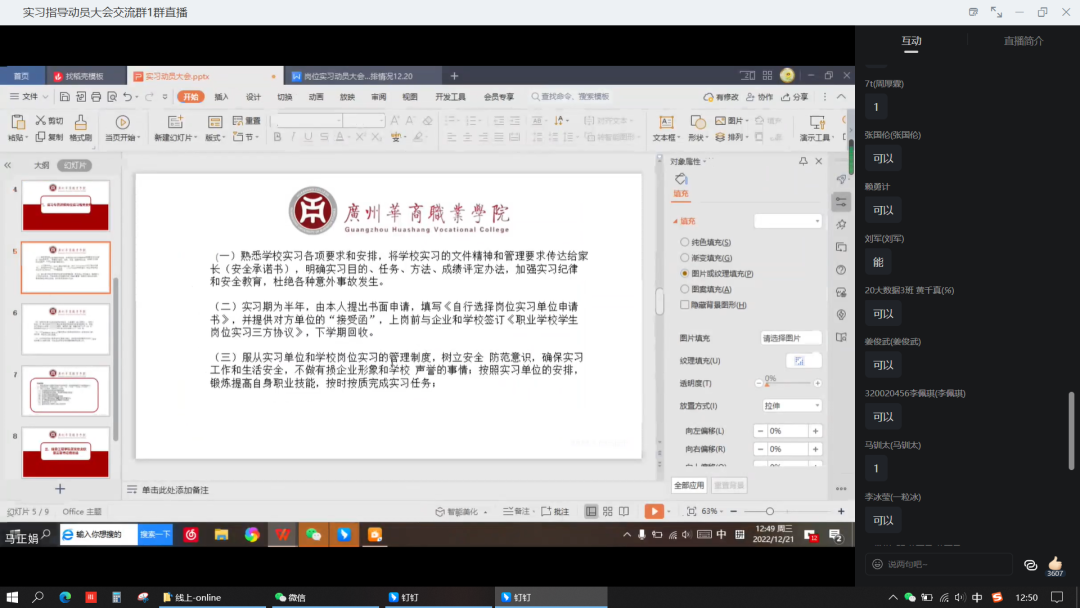Open the Placement Mode (拉伸) dropdown
Screen dimensions: 1080x608
791,406
